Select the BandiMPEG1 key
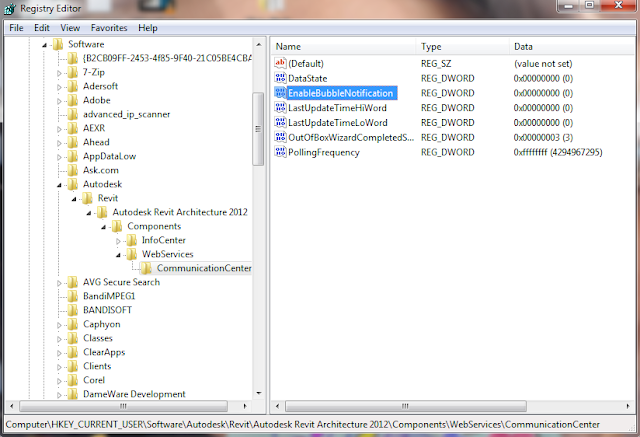 click(x=109, y=296)
